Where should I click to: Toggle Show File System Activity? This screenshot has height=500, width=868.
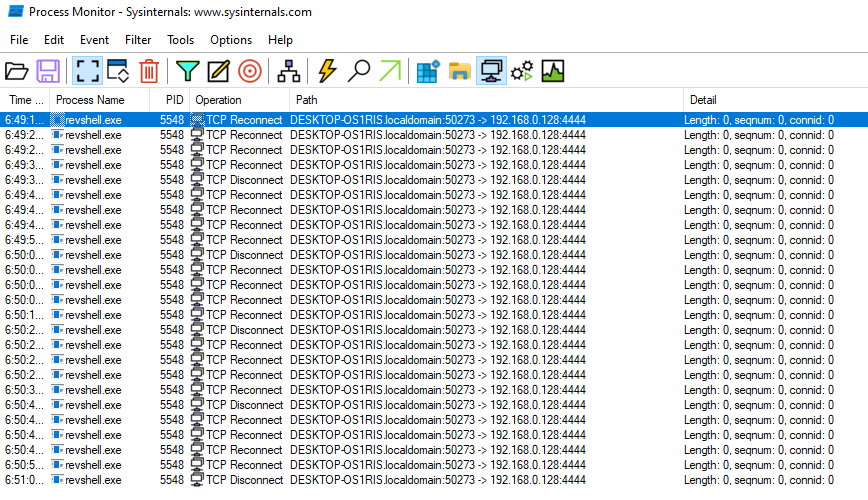[459, 71]
